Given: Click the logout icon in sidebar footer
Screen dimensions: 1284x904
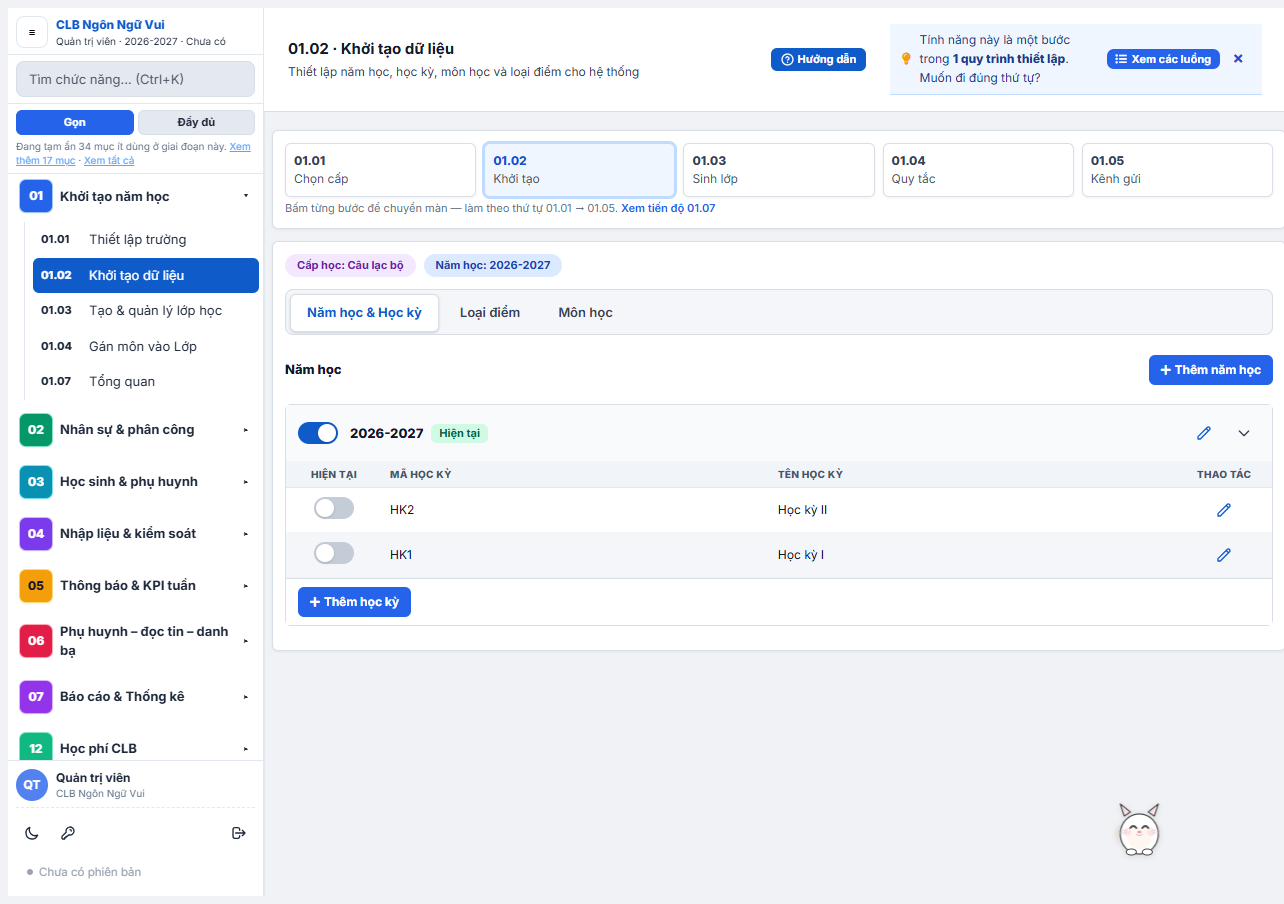Looking at the screenshot, I should coord(238,833).
